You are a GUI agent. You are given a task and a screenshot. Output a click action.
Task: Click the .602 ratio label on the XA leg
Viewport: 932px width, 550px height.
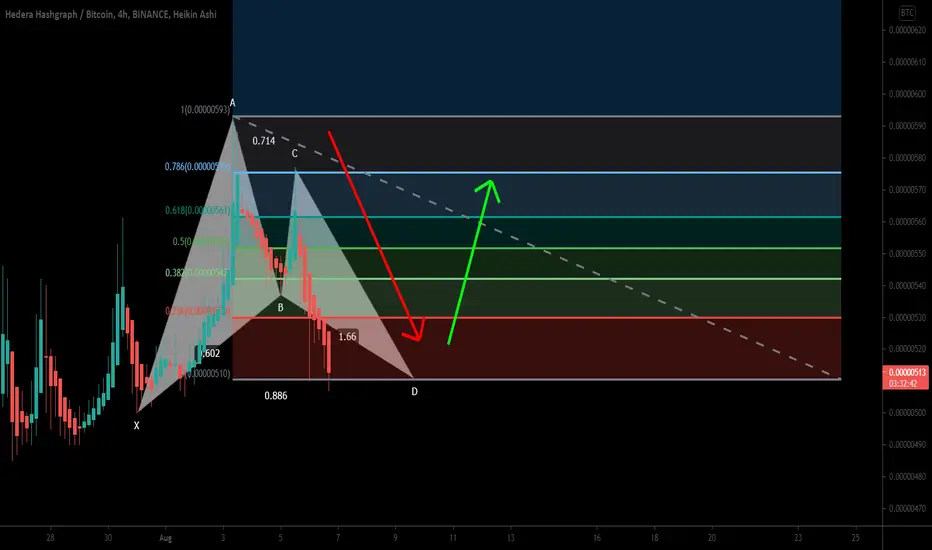tap(209, 353)
